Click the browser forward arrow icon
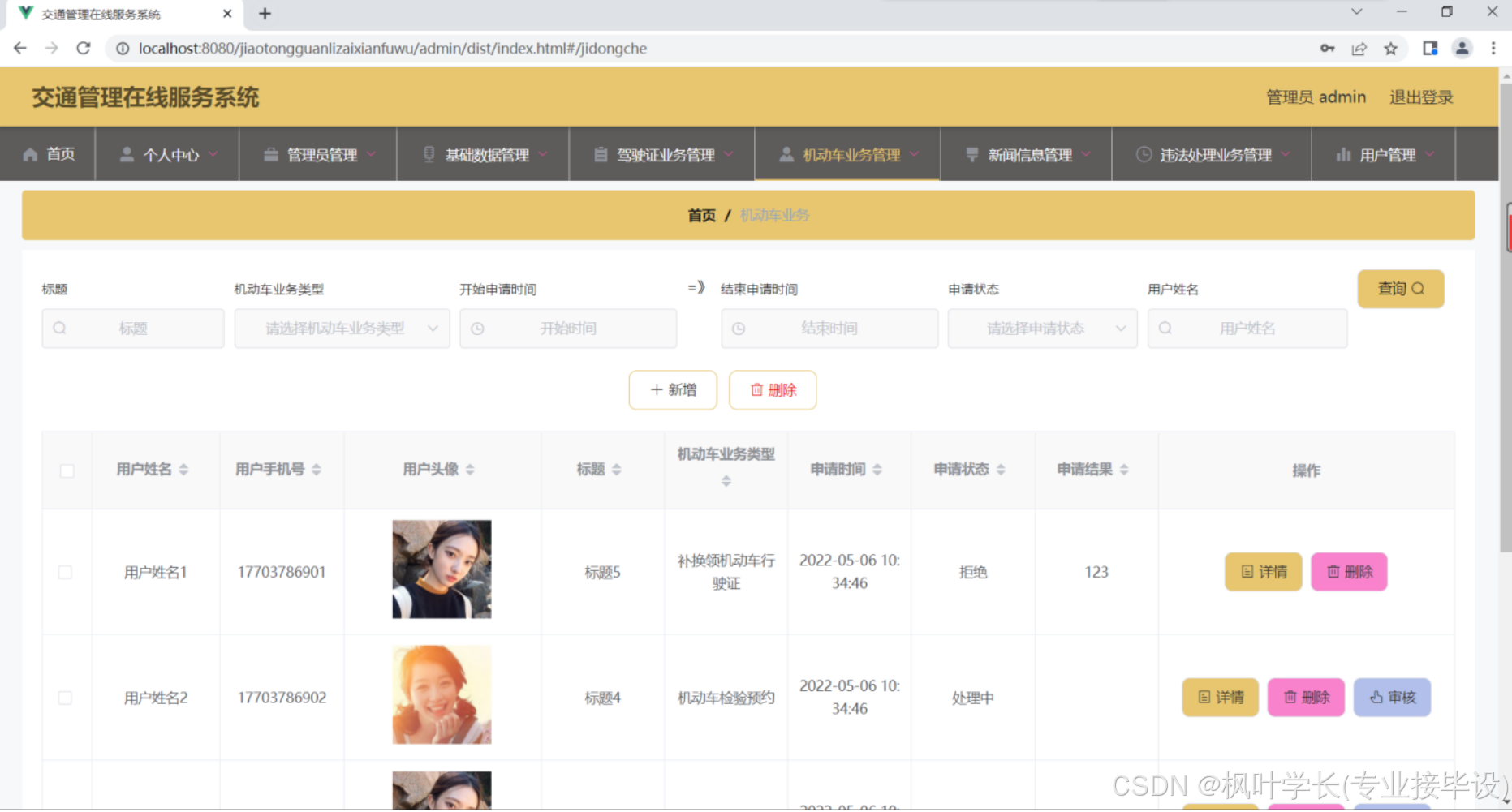This screenshot has height=812, width=1512. (x=52, y=49)
